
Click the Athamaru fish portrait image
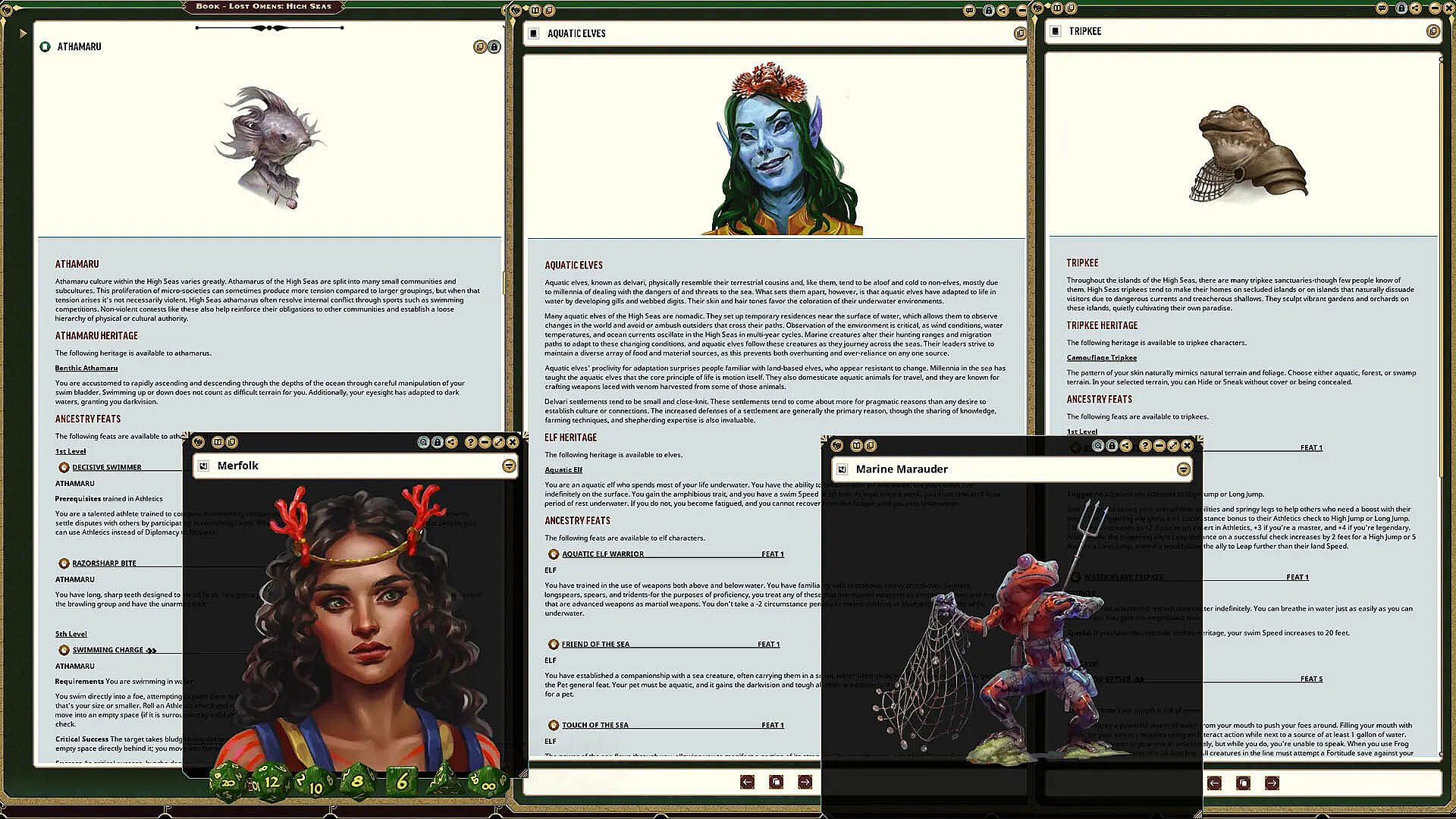point(270,148)
